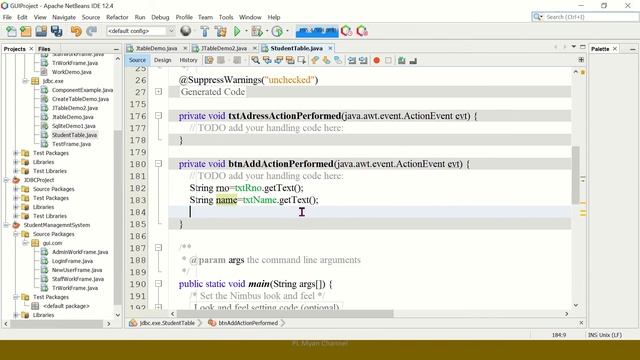Open the default config combo box
Viewport: 640px width, 360px height.
[140, 31]
